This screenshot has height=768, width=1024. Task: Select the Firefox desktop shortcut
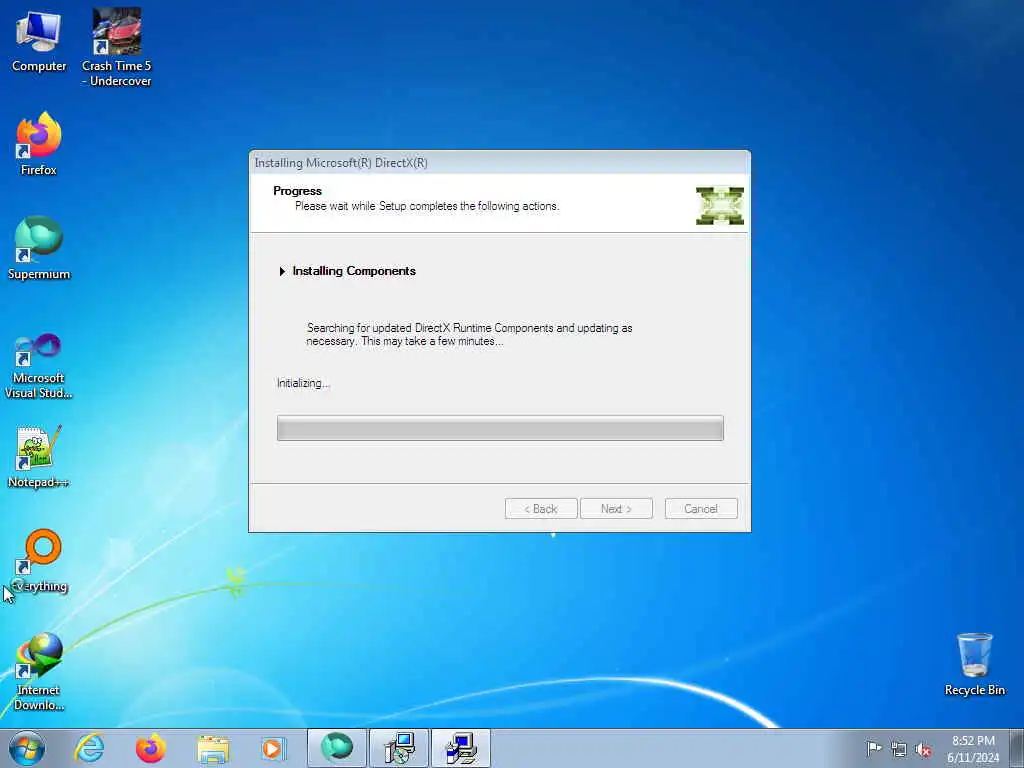pyautogui.click(x=39, y=144)
